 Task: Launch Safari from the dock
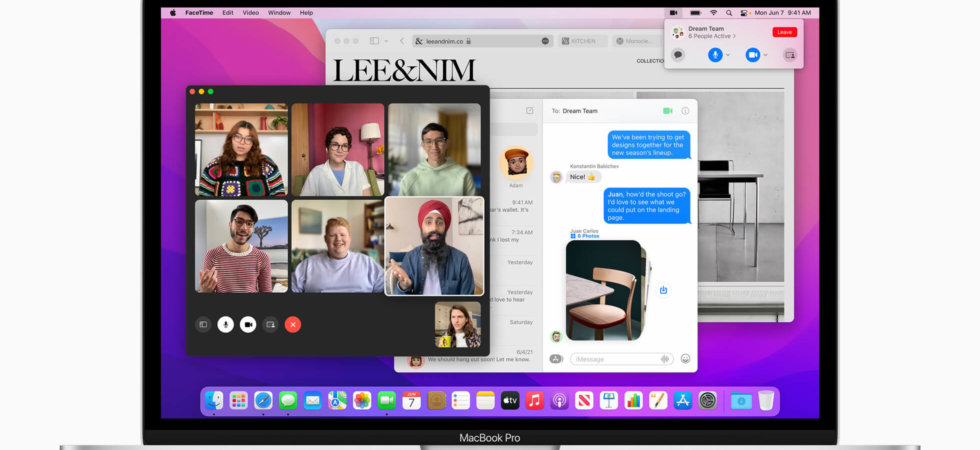point(263,400)
